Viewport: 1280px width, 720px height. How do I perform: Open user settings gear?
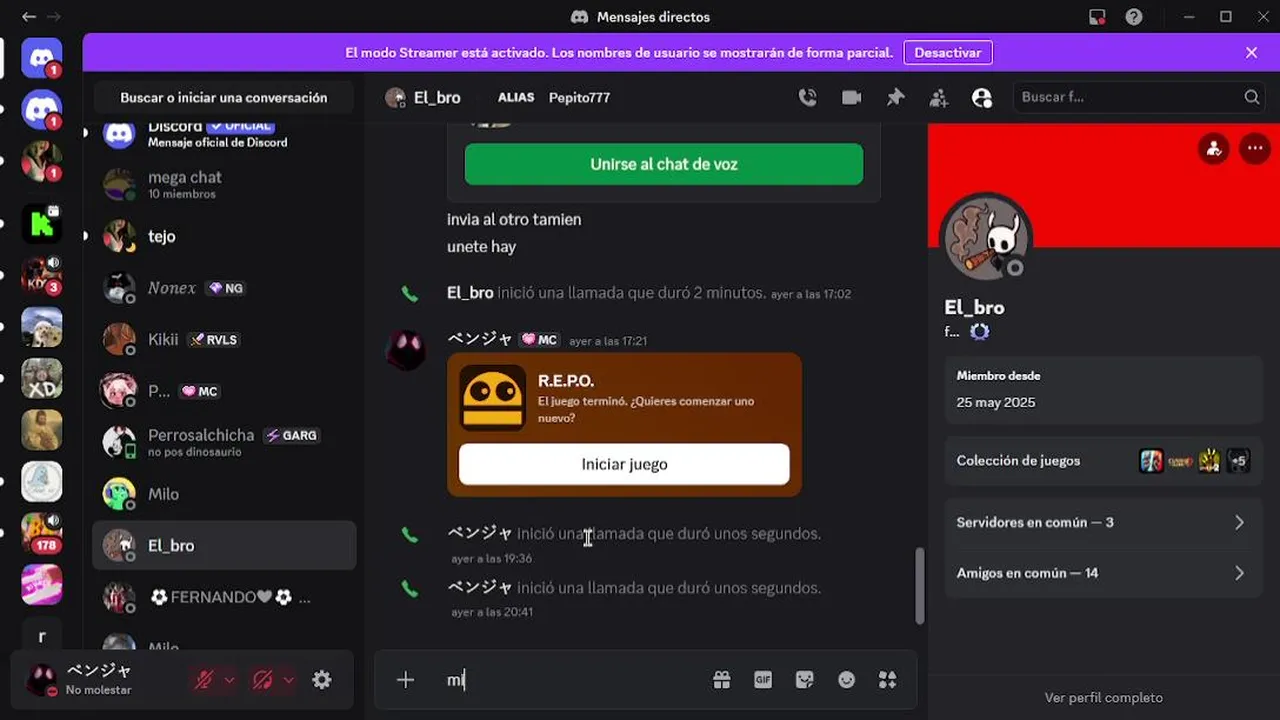pyautogui.click(x=321, y=680)
